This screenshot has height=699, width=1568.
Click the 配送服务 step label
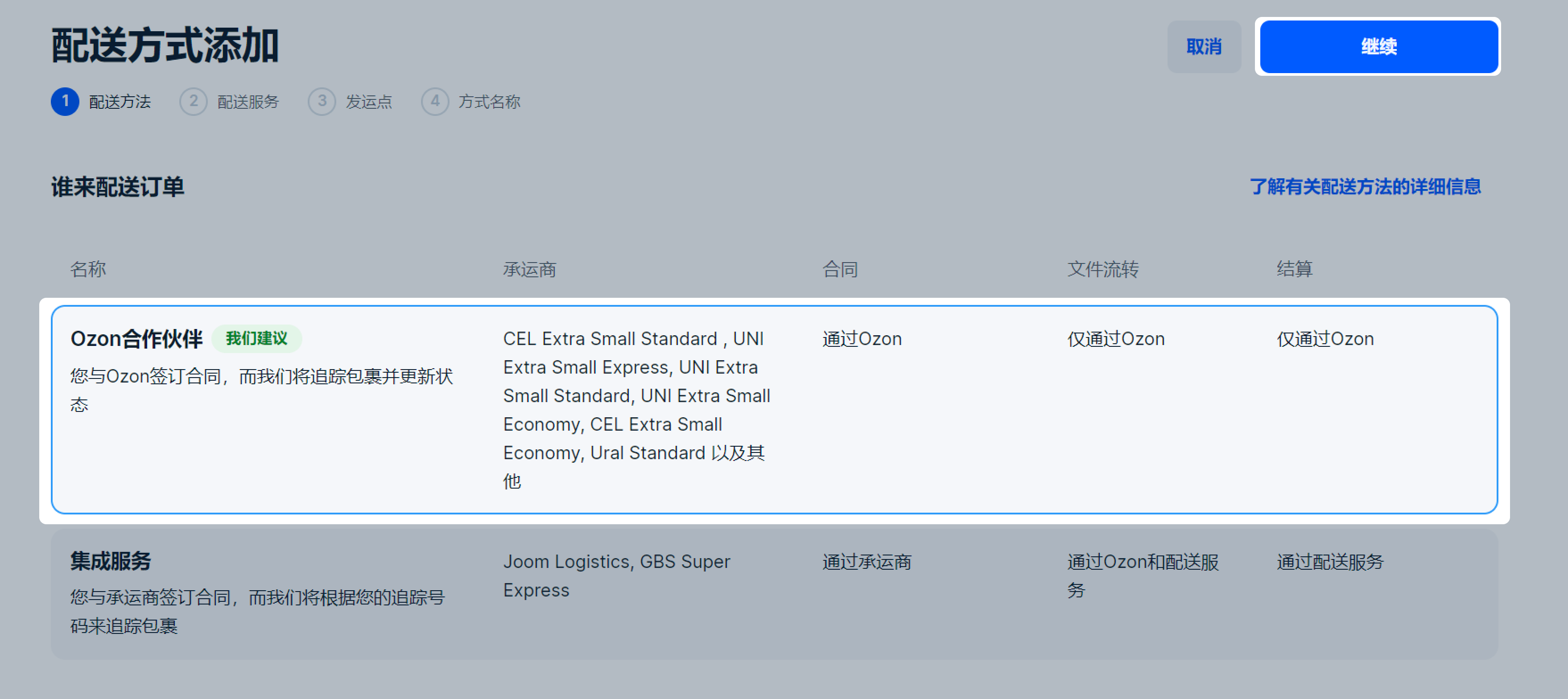coord(248,102)
